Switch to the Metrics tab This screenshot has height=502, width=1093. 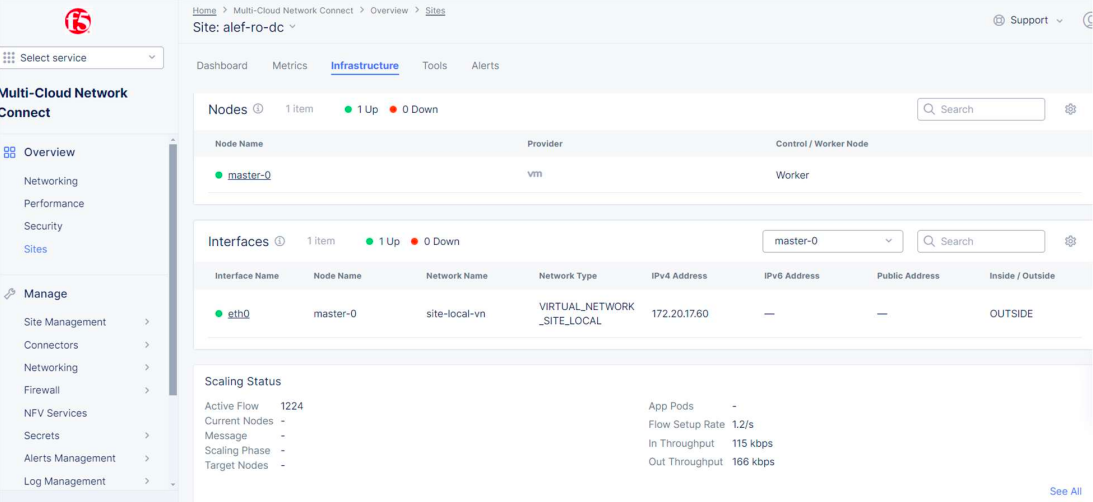(x=289, y=66)
